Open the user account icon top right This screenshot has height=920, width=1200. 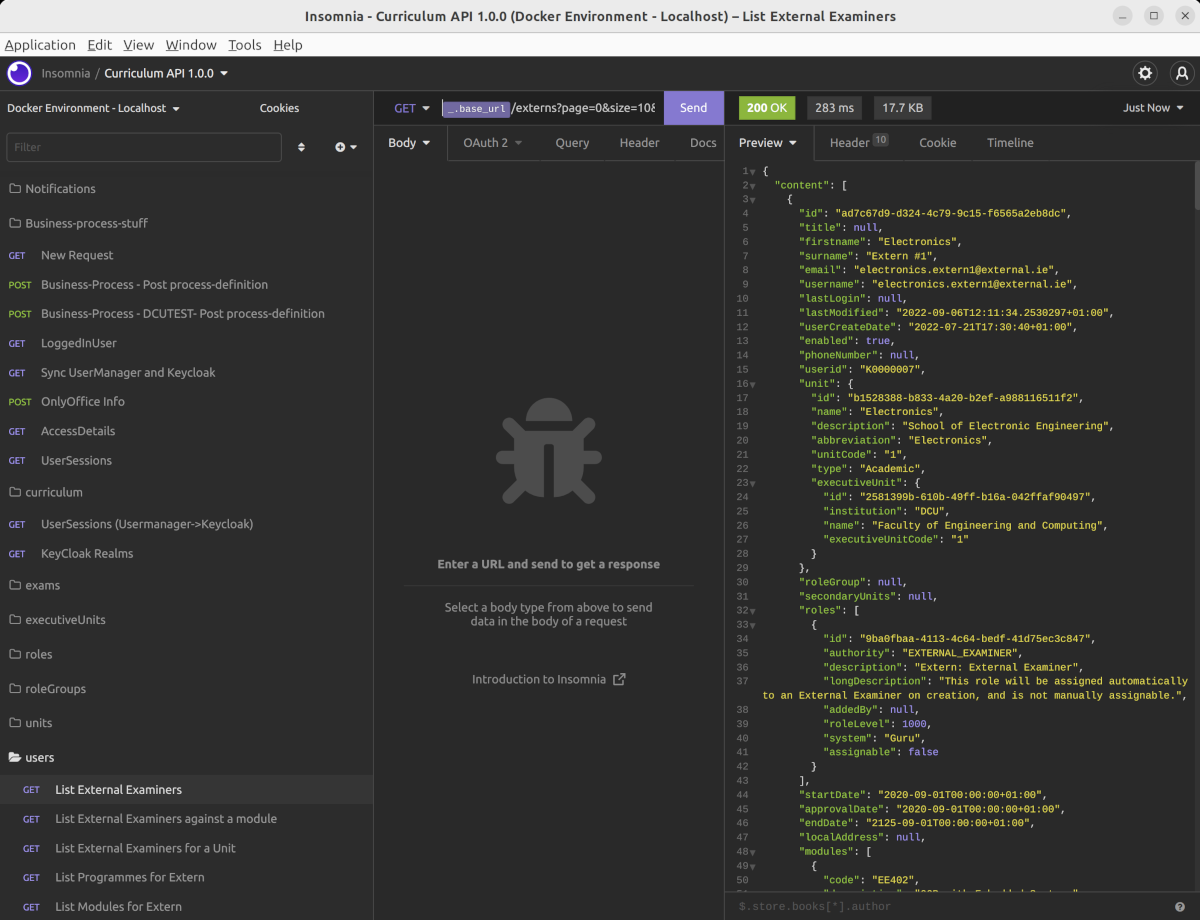(1181, 73)
